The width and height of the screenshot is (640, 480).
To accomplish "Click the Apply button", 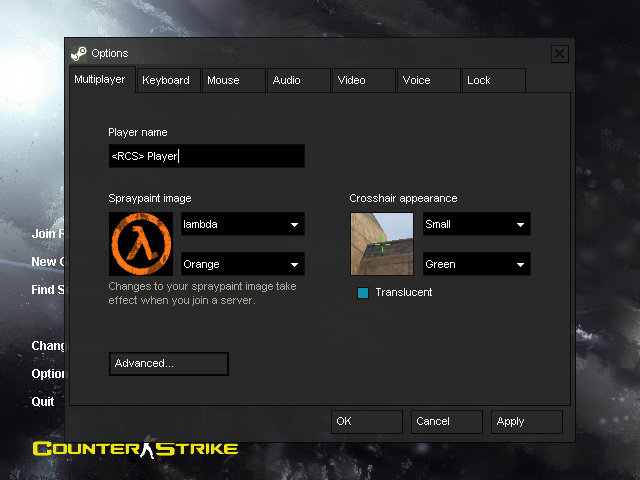I will [x=527, y=422].
